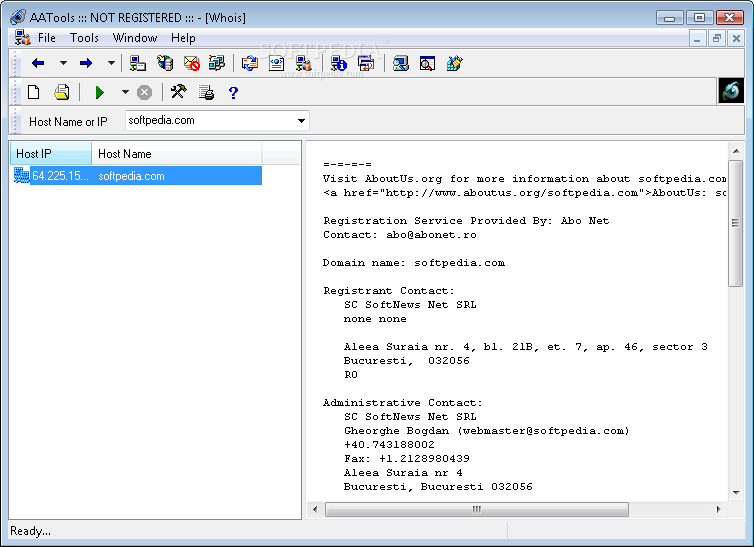The image size is (754, 547).
Task: Click the 'Fax: +1.2128980439' line
Action: pos(406,459)
